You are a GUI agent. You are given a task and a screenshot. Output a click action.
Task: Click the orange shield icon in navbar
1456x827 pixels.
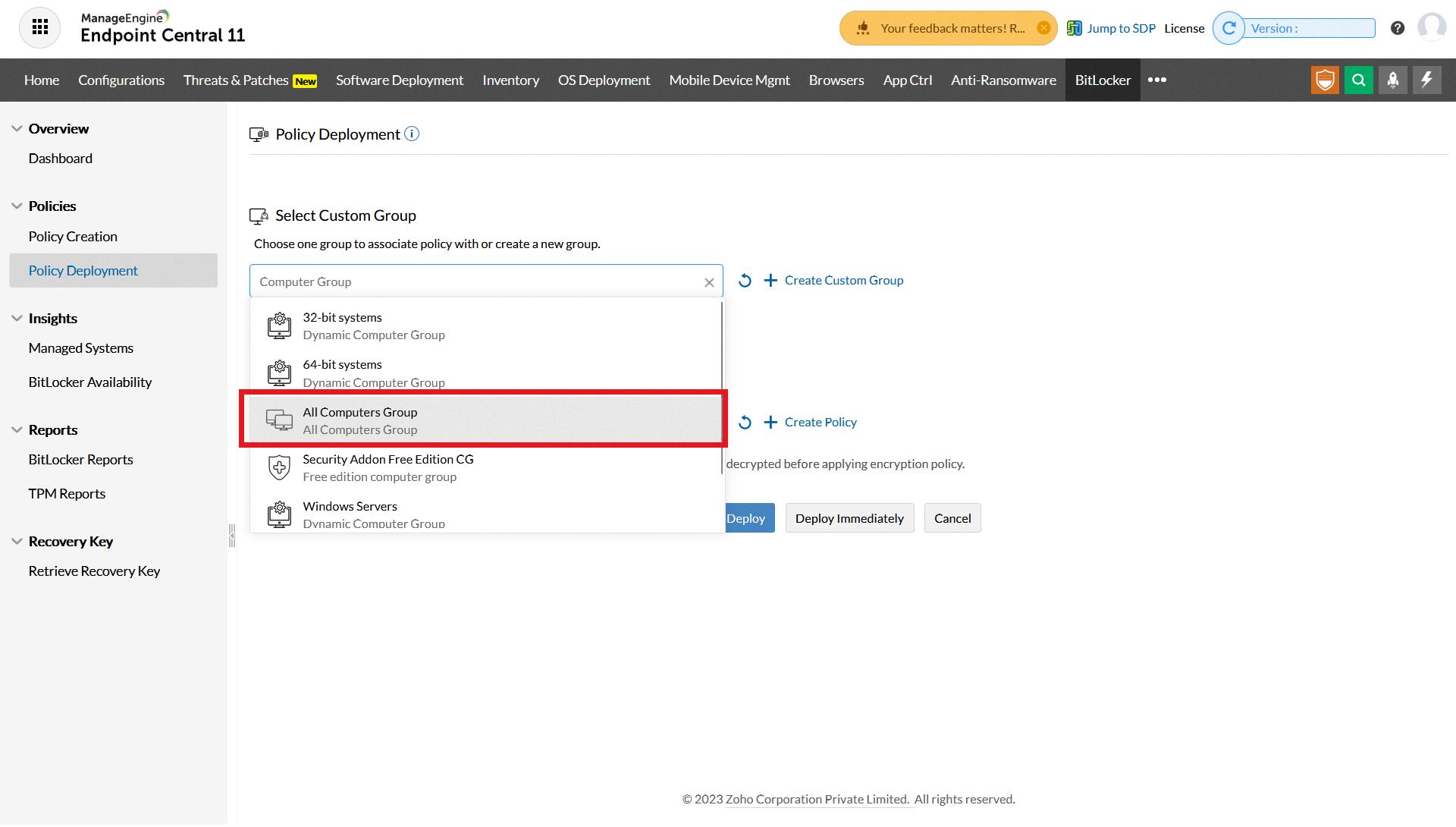point(1325,80)
